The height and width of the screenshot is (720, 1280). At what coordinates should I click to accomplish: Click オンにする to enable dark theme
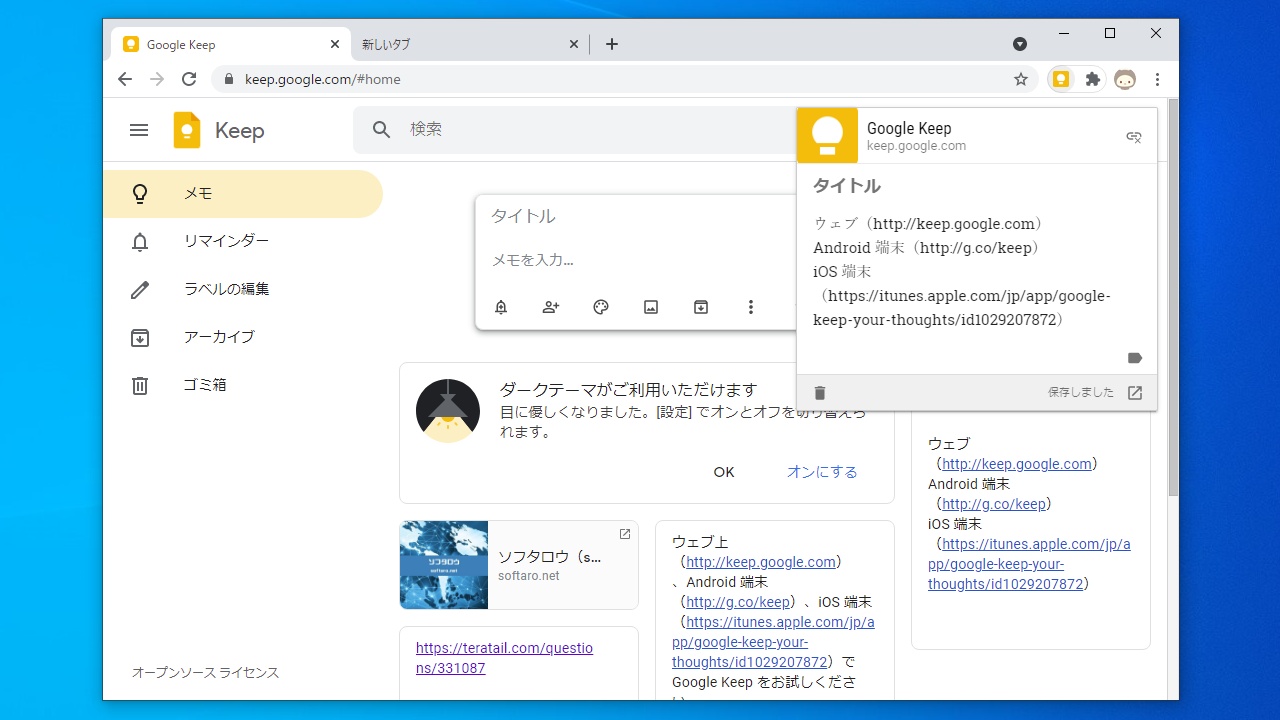(x=822, y=472)
